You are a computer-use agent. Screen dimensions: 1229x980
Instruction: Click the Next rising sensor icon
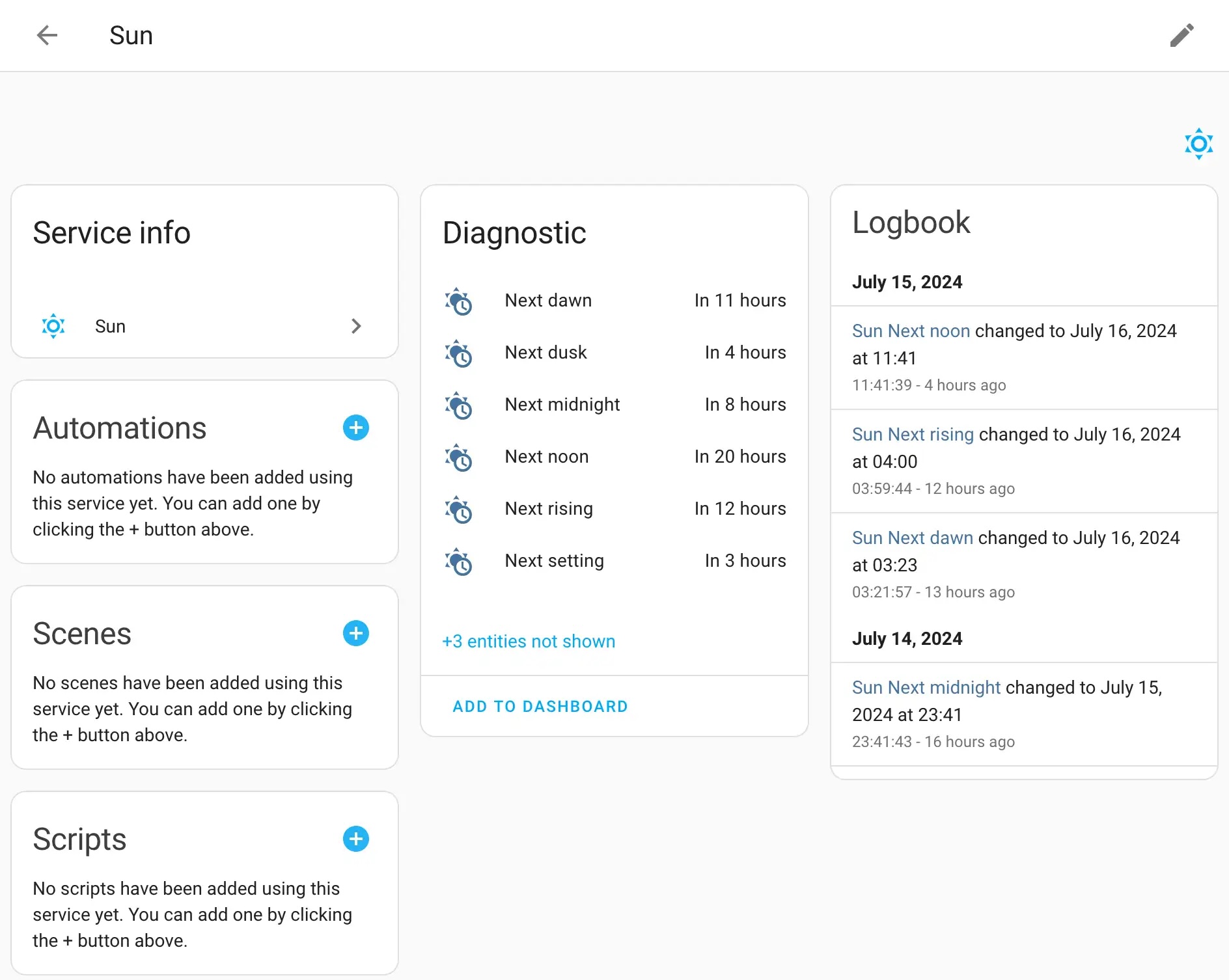pyautogui.click(x=458, y=510)
